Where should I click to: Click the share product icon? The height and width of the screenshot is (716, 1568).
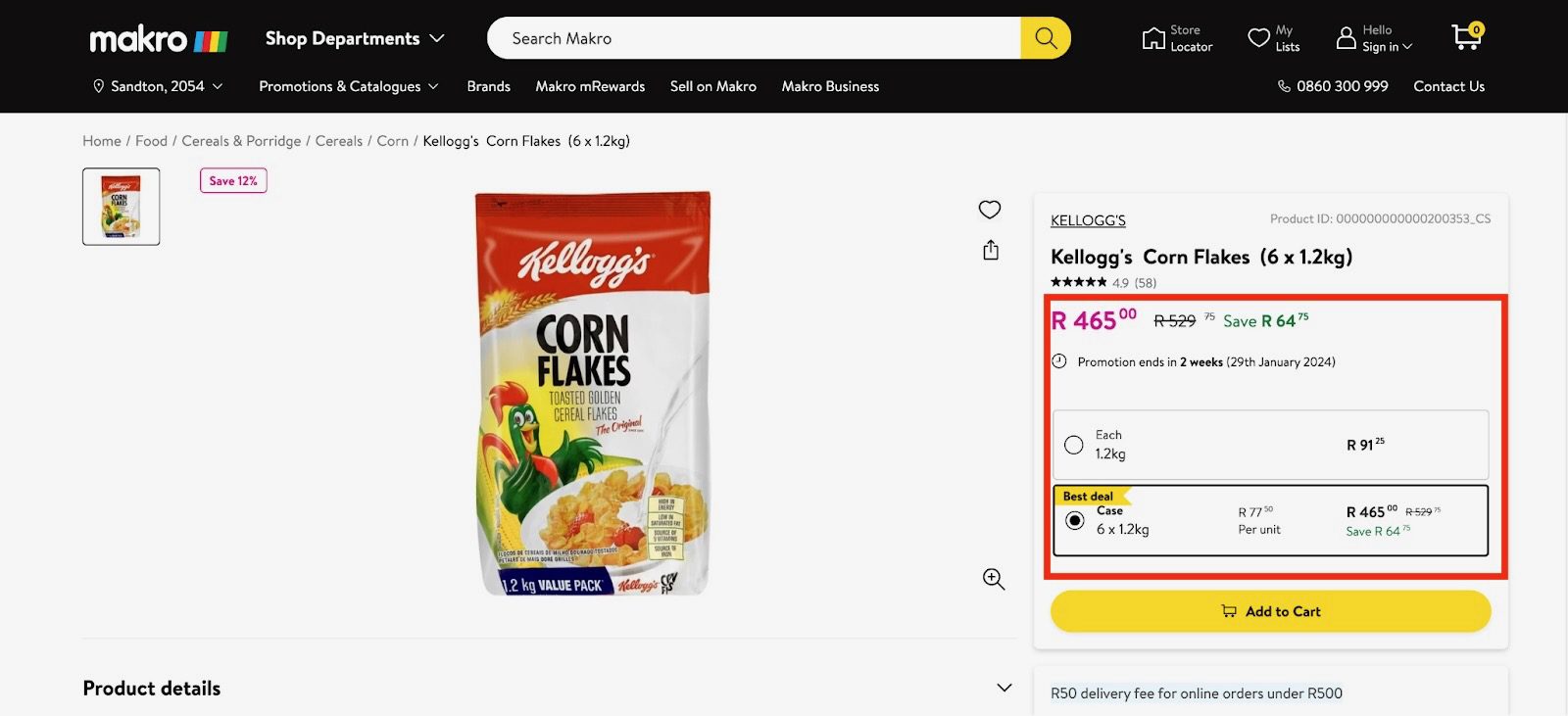(x=991, y=251)
